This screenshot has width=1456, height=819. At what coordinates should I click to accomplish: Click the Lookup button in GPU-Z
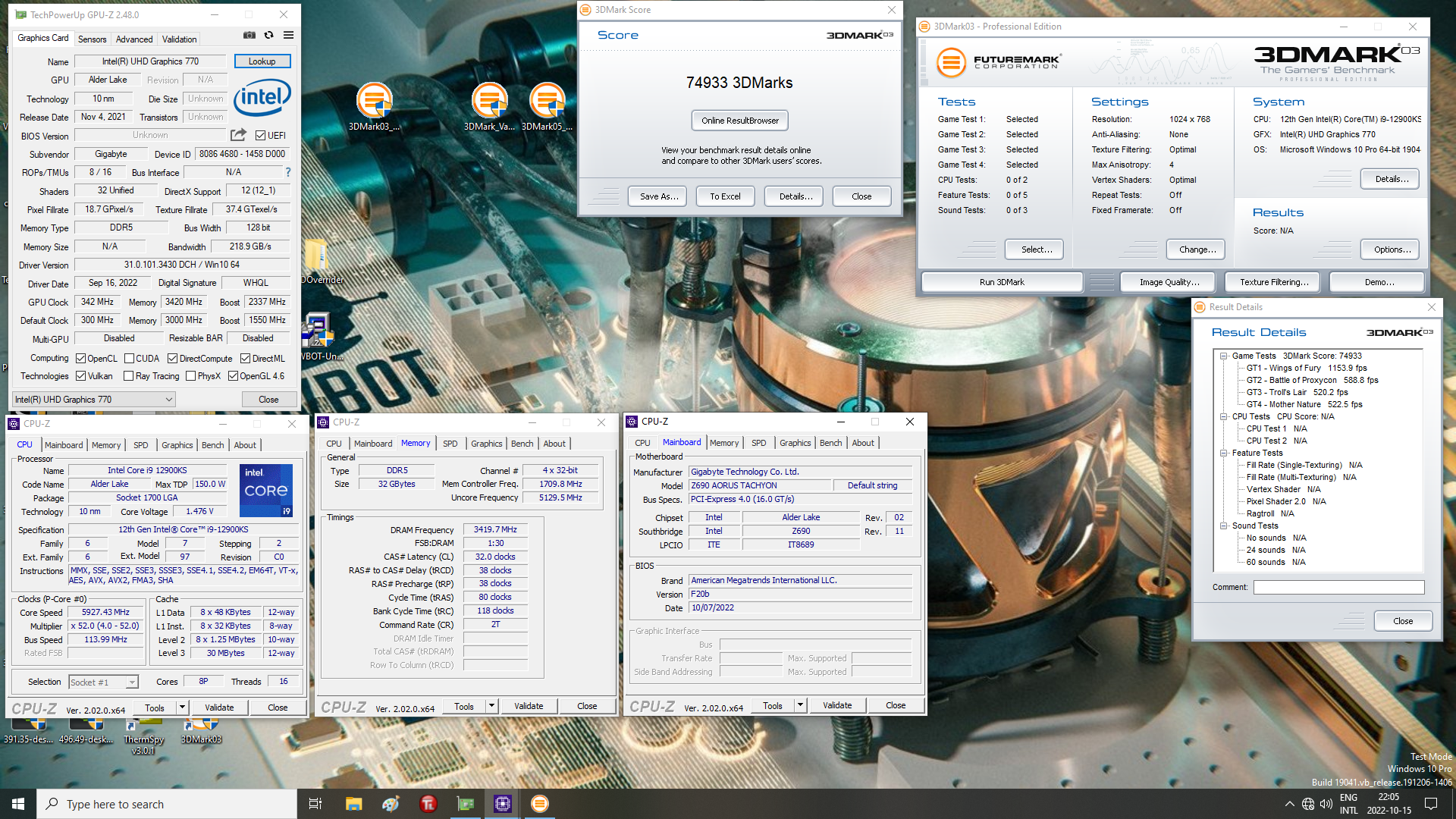[x=262, y=61]
